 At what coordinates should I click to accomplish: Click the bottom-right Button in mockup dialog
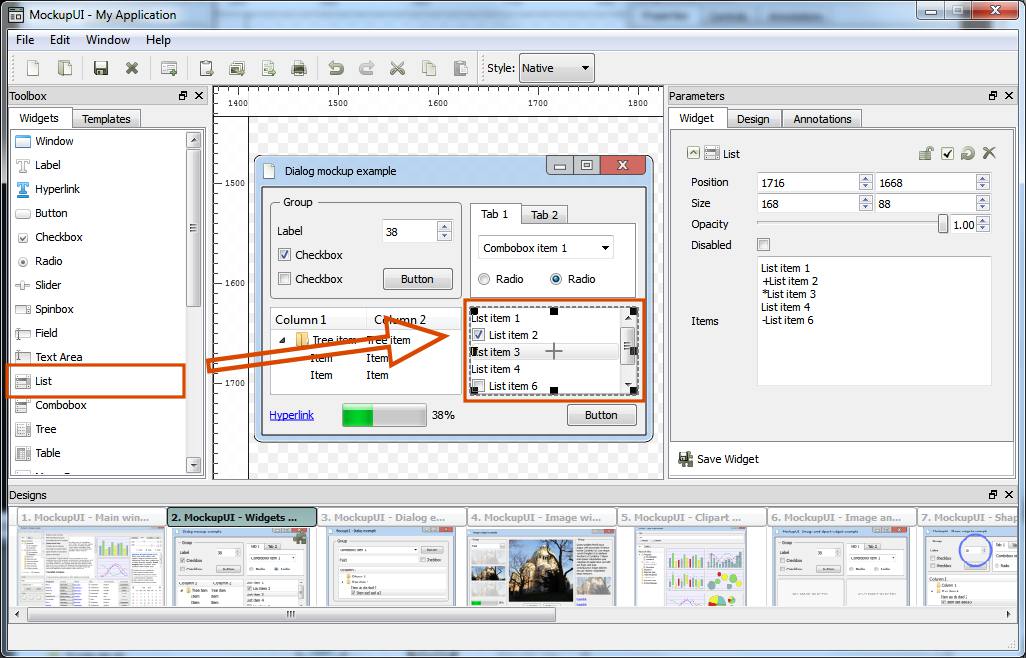pos(601,415)
